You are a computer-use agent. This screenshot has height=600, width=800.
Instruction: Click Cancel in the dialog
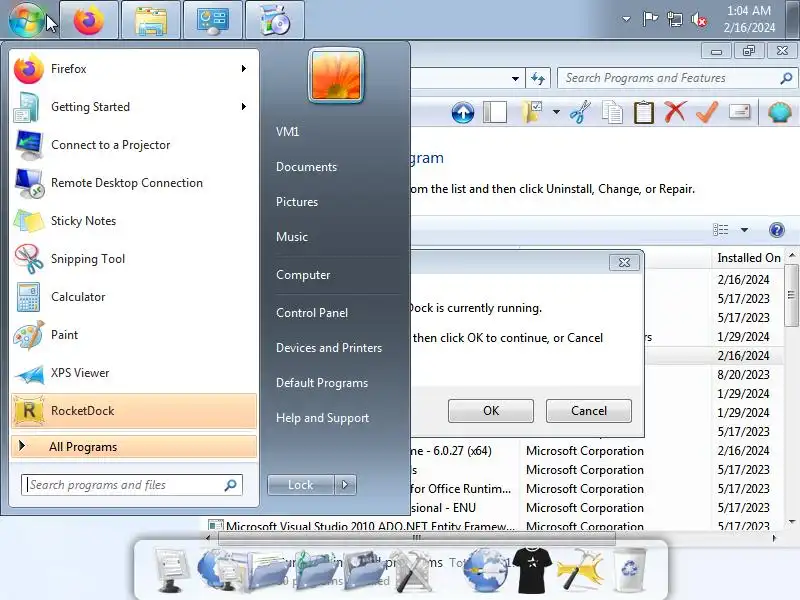(x=589, y=411)
